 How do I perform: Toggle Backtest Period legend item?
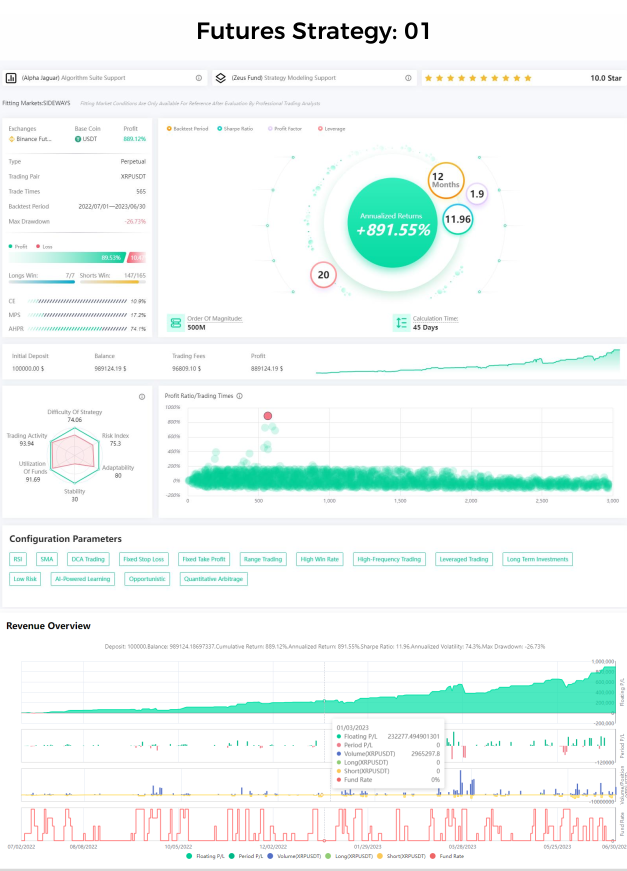coord(187,129)
